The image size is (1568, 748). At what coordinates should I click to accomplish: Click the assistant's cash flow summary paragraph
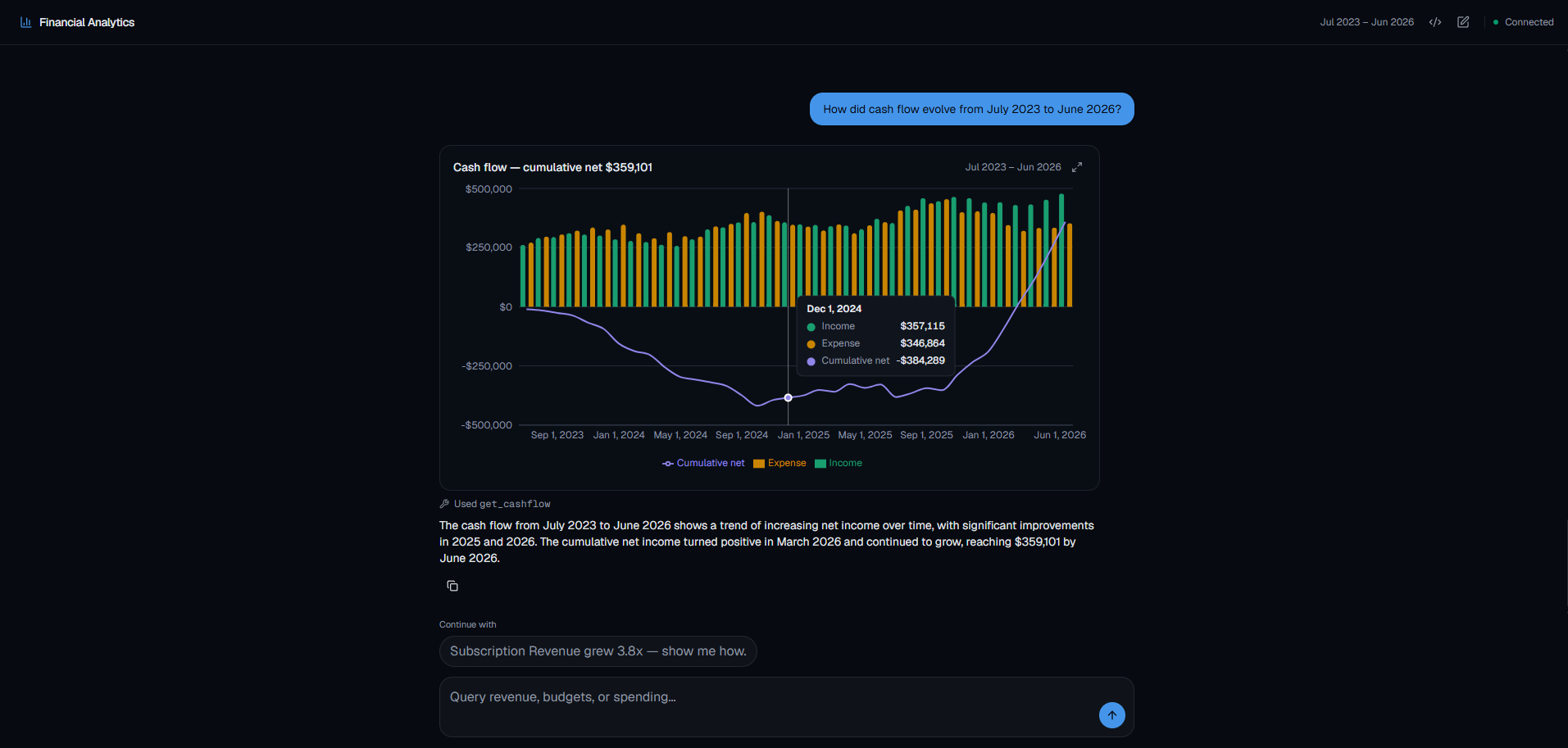click(x=767, y=542)
